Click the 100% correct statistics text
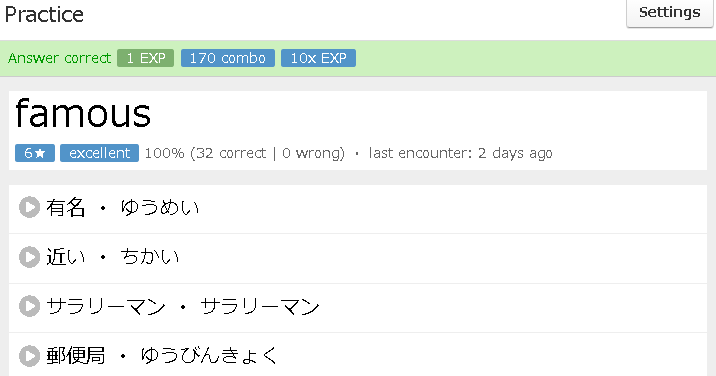 coord(245,153)
